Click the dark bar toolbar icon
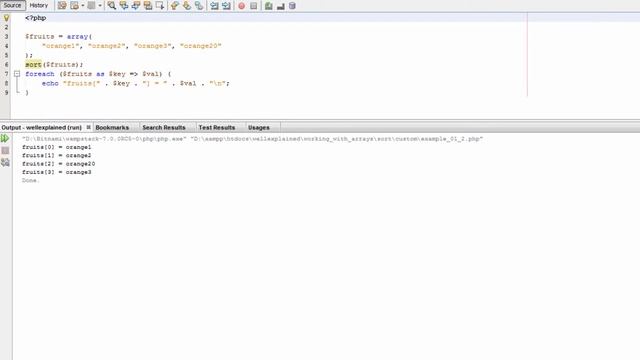Image resolution: width=640 pixels, height=360 pixels. [x=280, y=6]
